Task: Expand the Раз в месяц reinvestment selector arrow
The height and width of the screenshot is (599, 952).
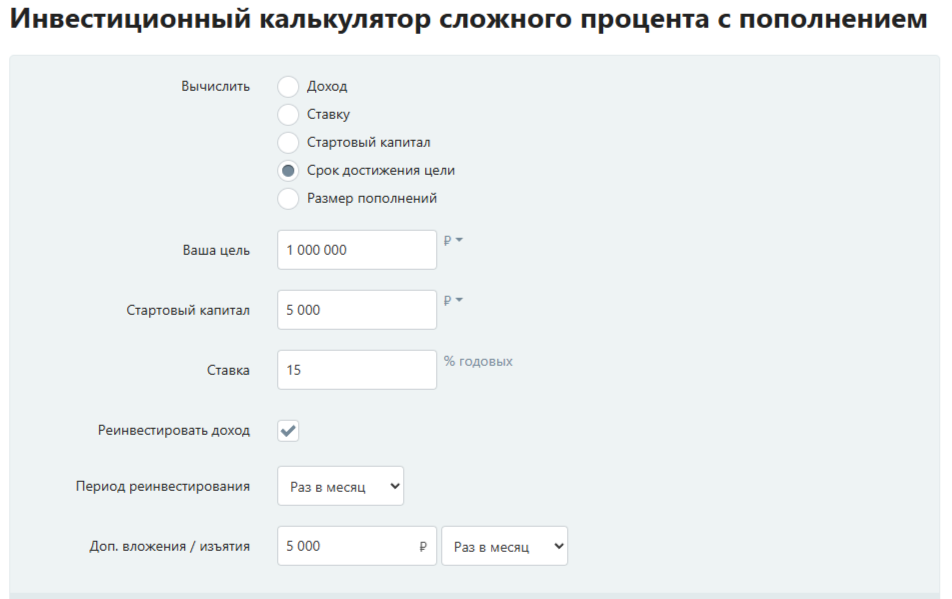Action: (x=394, y=485)
